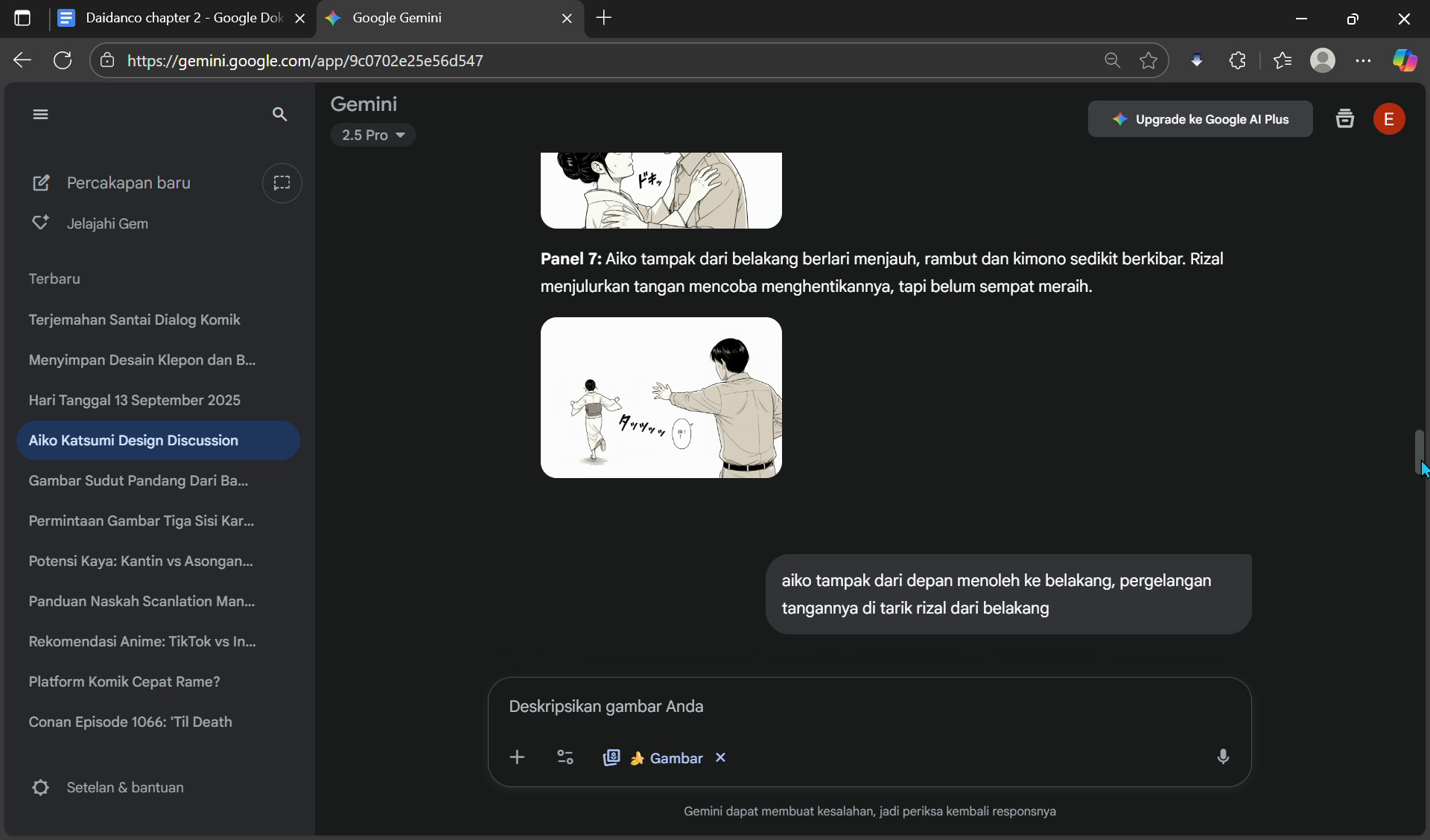Click the microphone voice input icon
The height and width of the screenshot is (840, 1430).
point(1223,757)
